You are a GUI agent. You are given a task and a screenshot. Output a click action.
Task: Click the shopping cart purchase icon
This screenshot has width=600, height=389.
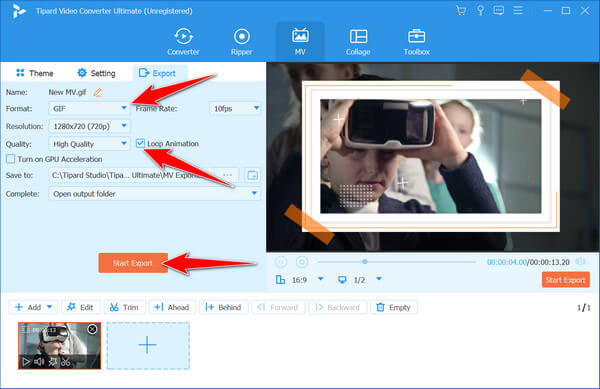point(461,11)
